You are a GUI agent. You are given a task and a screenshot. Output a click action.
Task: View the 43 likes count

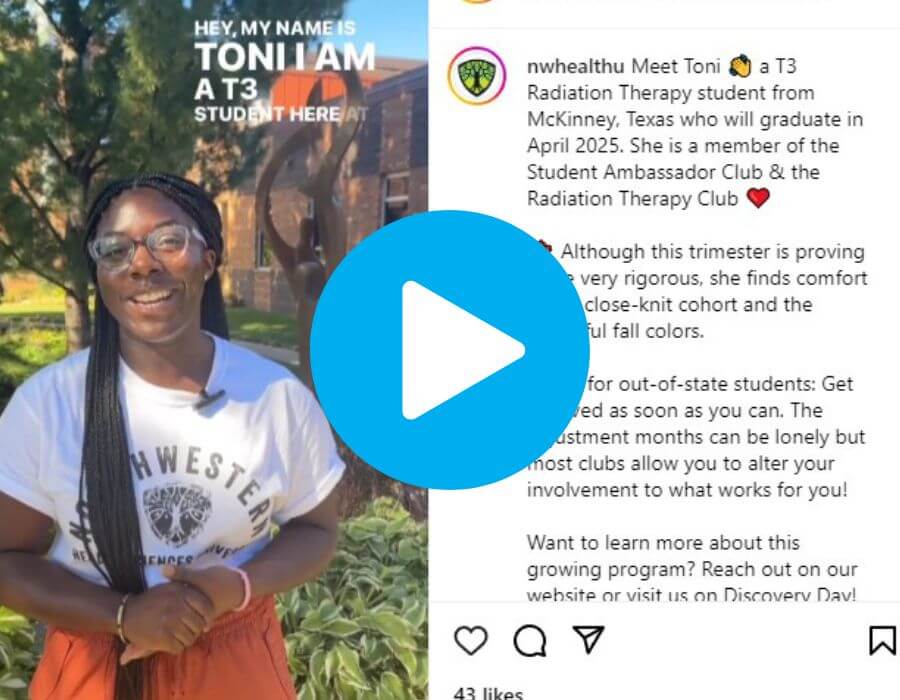488,693
